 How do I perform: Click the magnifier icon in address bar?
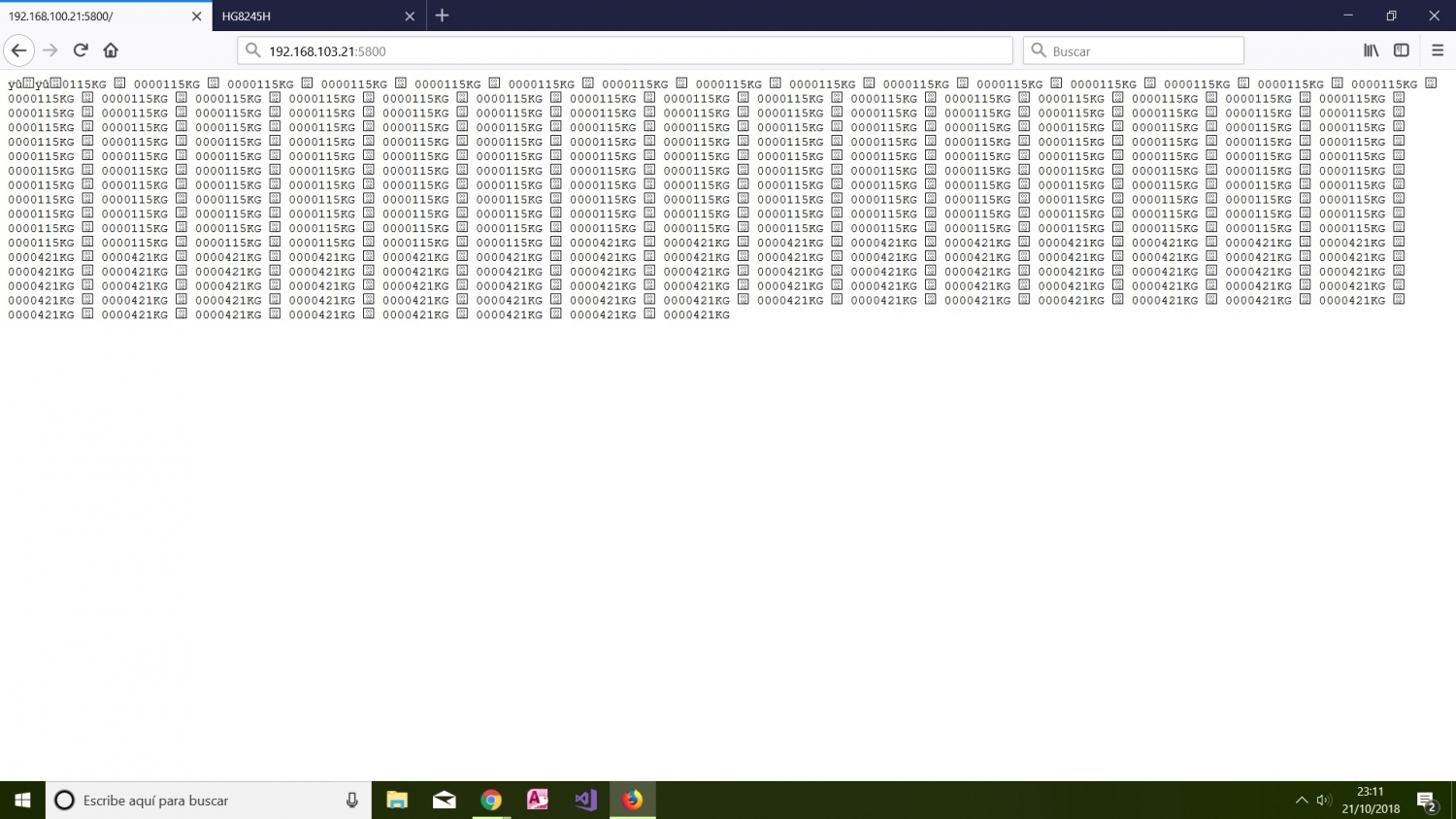coord(252,50)
